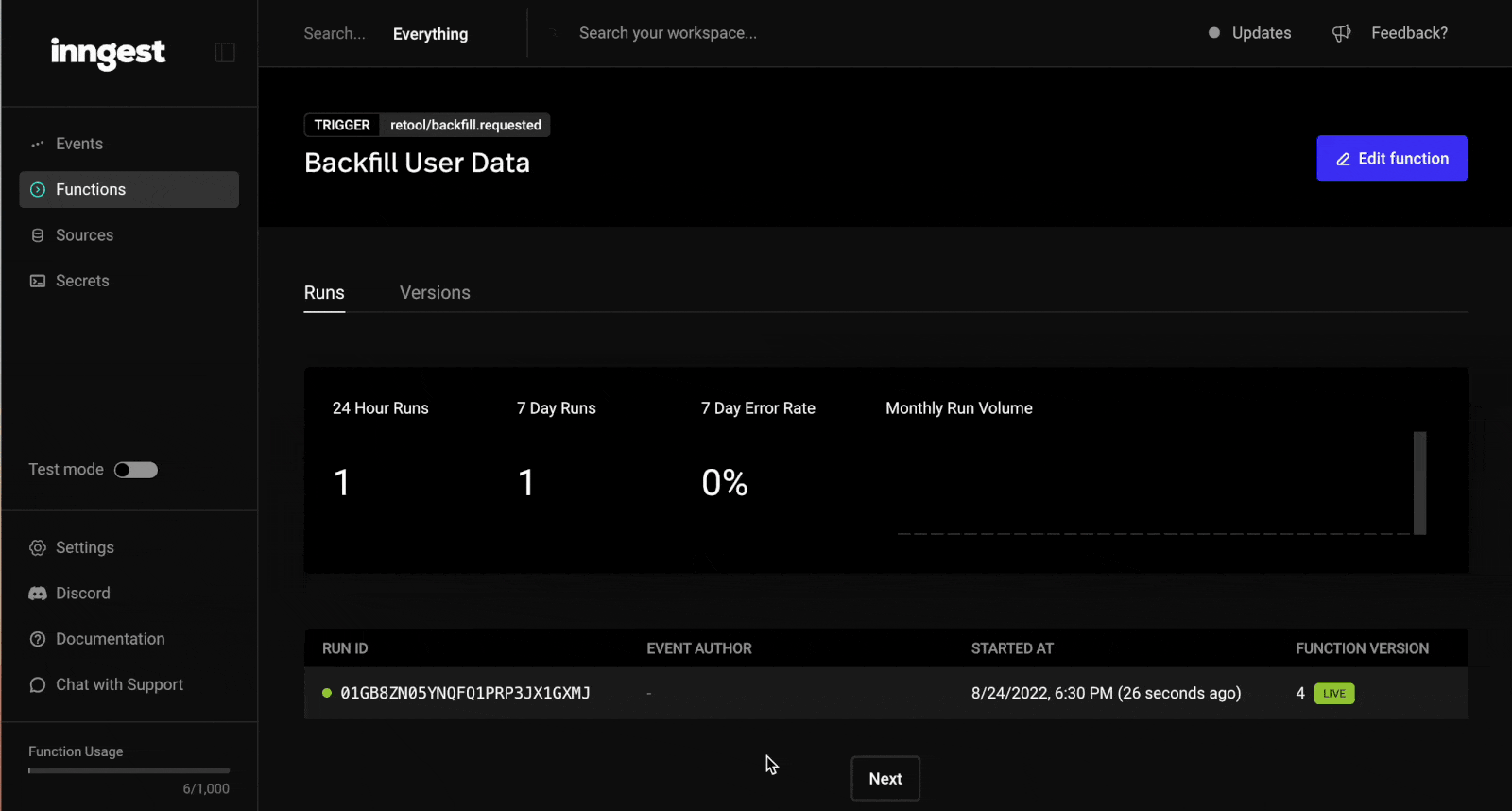
Task: Collapse the sidebar with the panel icon
Action: click(x=225, y=53)
